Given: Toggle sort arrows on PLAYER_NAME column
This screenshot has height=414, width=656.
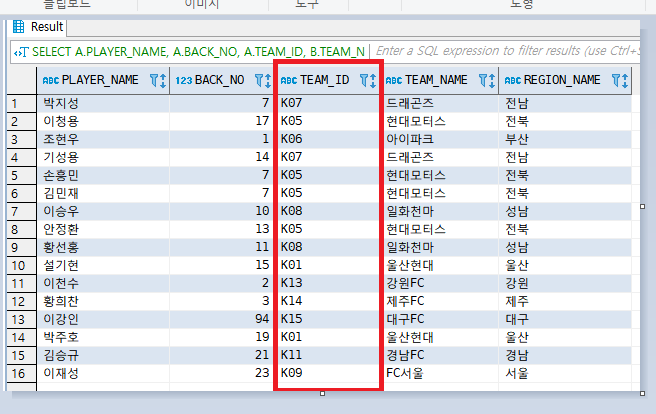Looking at the screenshot, I should (163, 80).
